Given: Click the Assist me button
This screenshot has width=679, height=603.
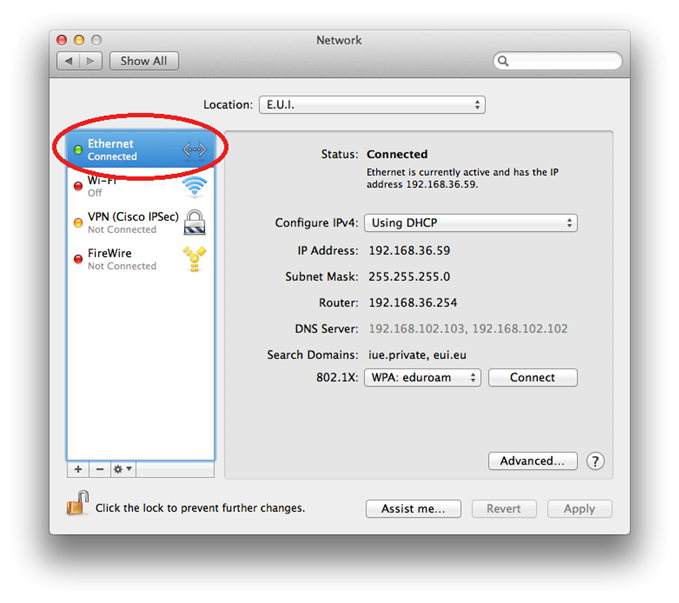Looking at the screenshot, I should coord(412,508).
